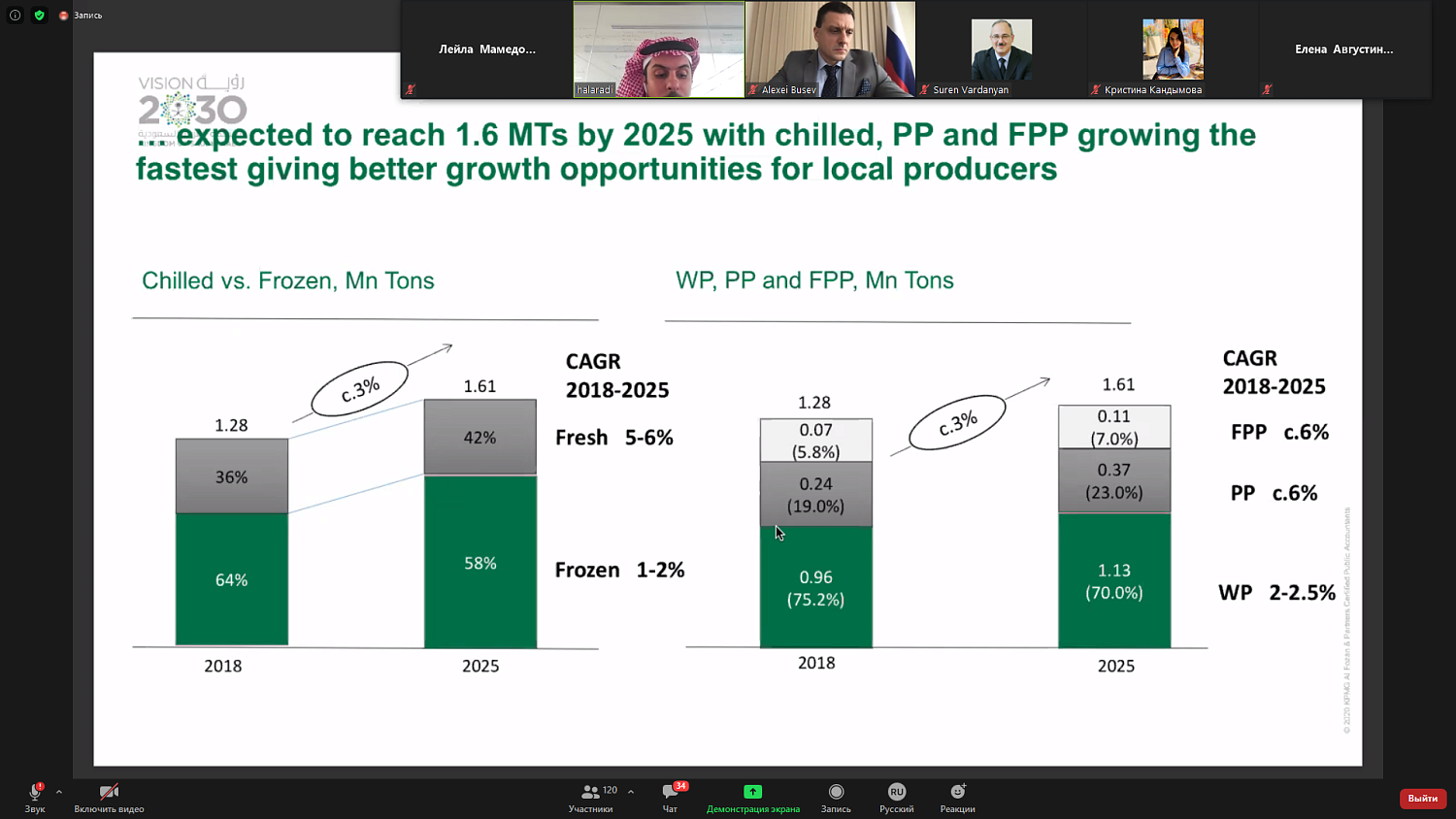Open Русский interpretation language selector
This screenshot has width=1456, height=819.
pos(896,798)
